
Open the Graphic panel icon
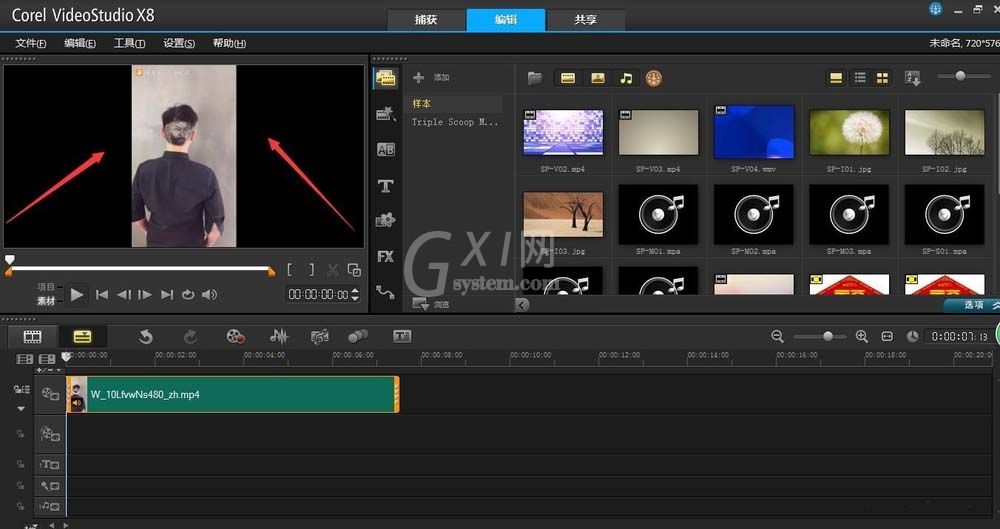click(x=385, y=221)
